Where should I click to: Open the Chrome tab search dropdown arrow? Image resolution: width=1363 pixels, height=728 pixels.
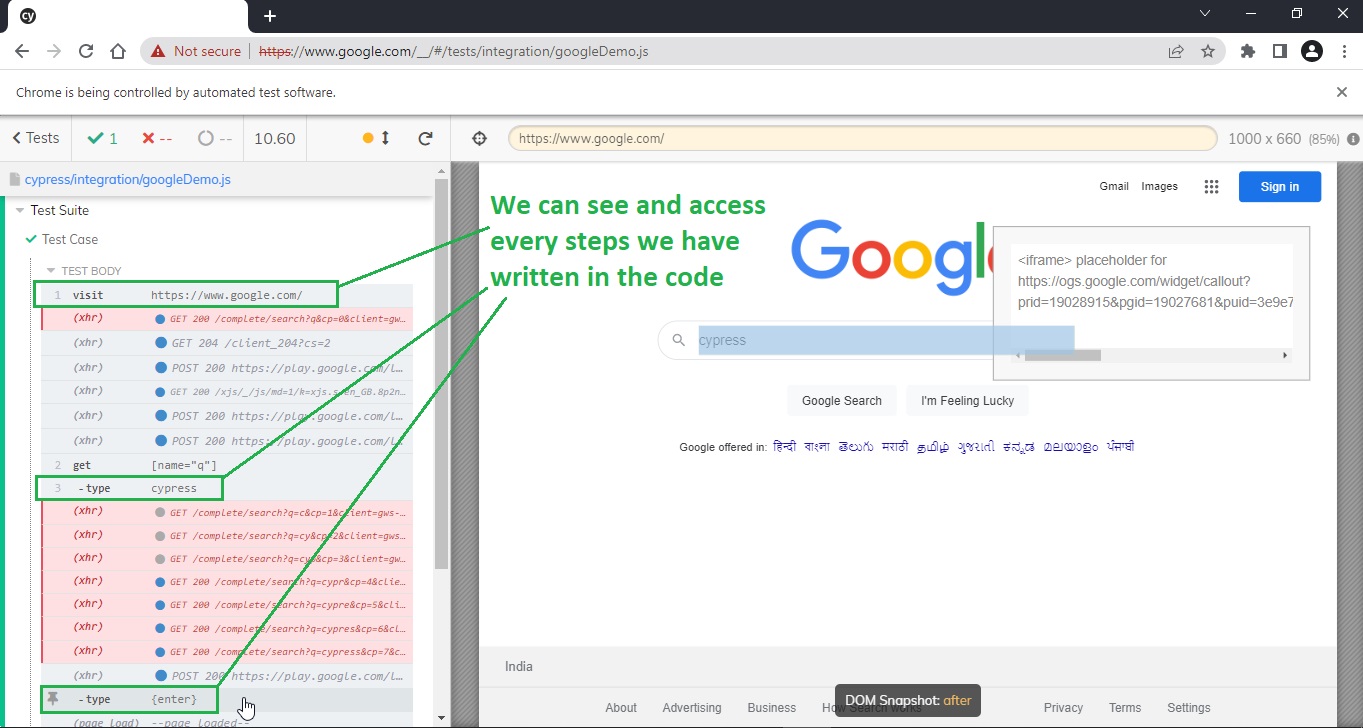point(1205,14)
